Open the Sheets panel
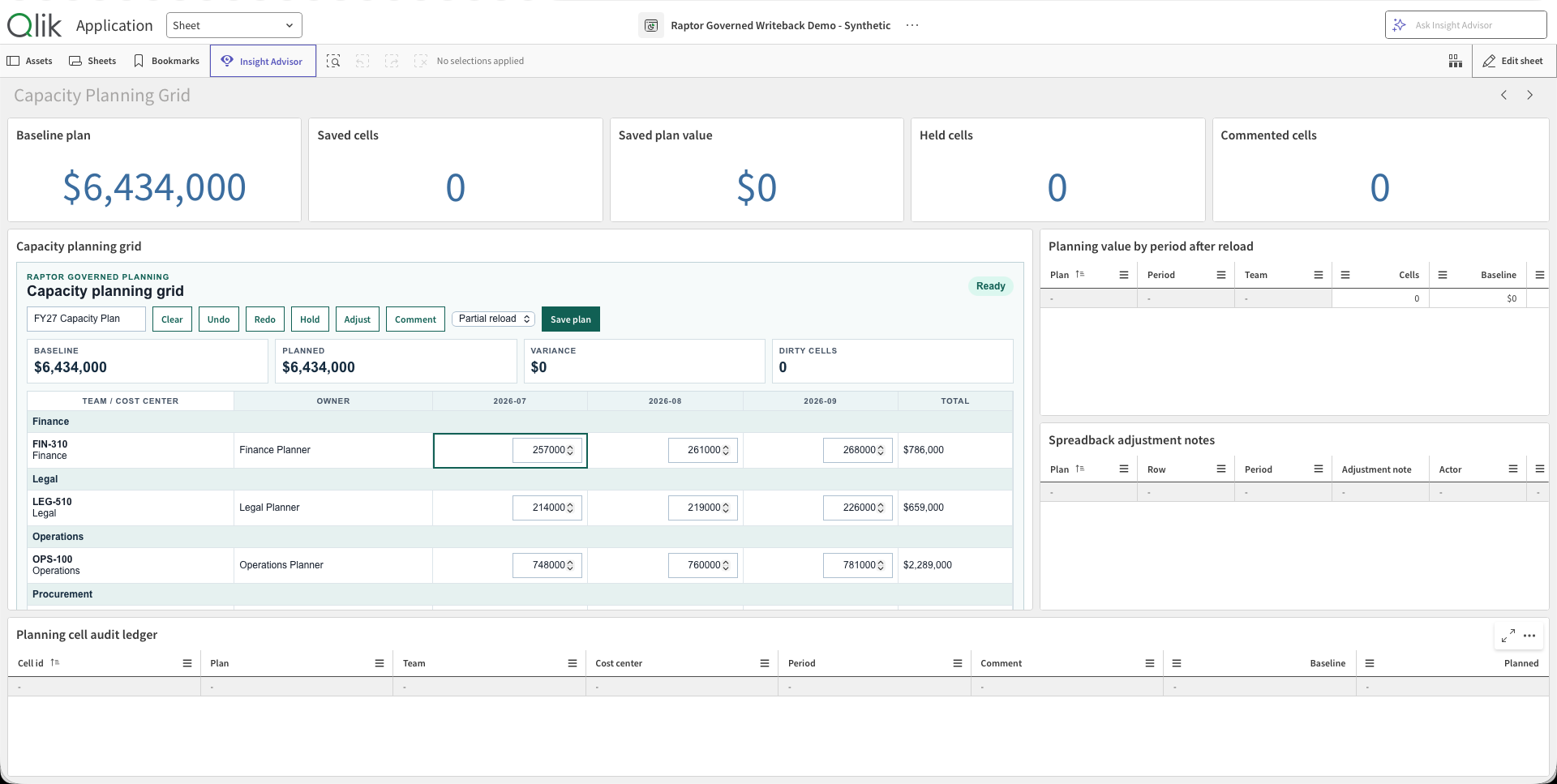The image size is (1557, 784). (93, 61)
